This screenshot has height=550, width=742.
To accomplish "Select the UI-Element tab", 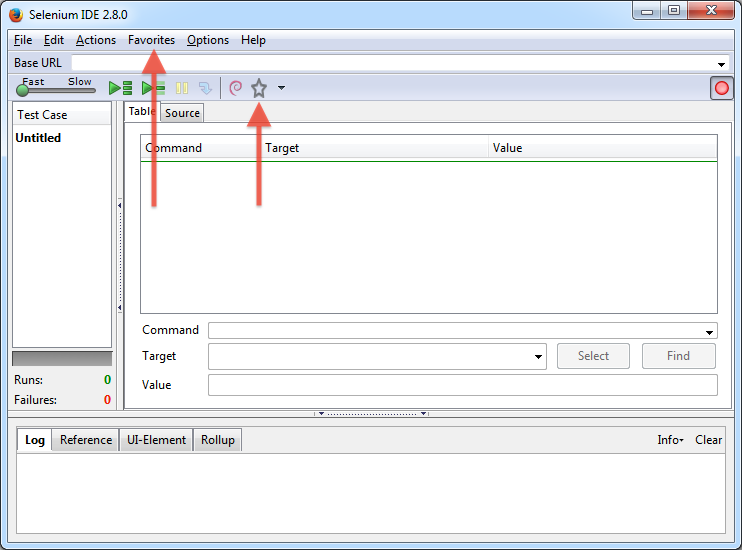I will tap(156, 440).
